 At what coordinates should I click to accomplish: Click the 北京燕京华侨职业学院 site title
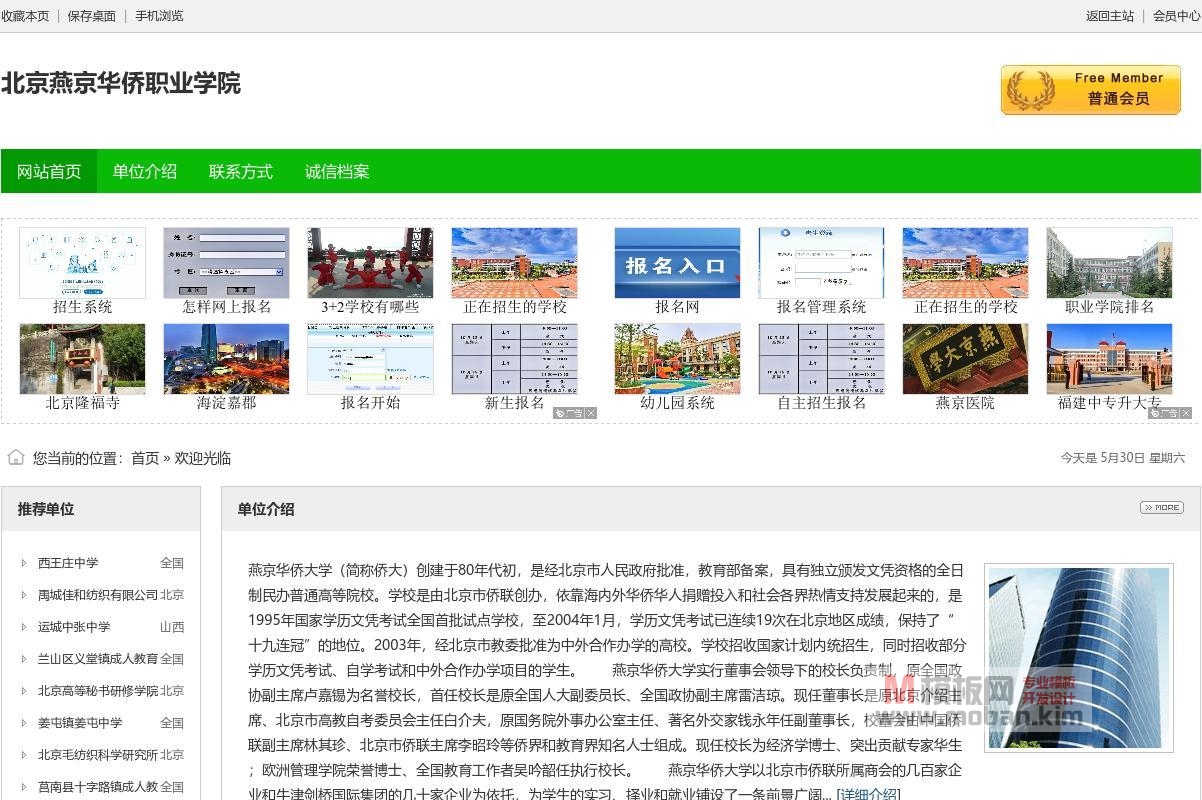121,83
